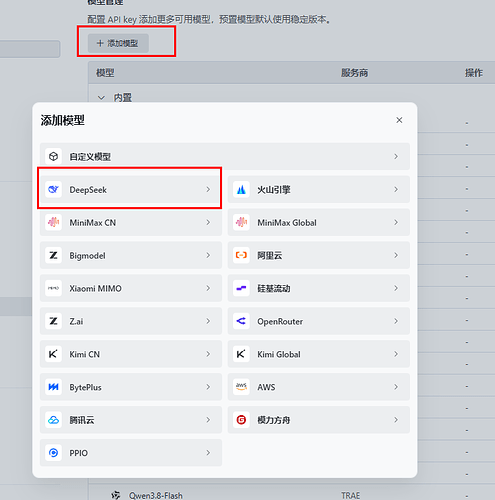Expand PPIO via its right chevron
The image size is (495, 500).
[x=208, y=453]
